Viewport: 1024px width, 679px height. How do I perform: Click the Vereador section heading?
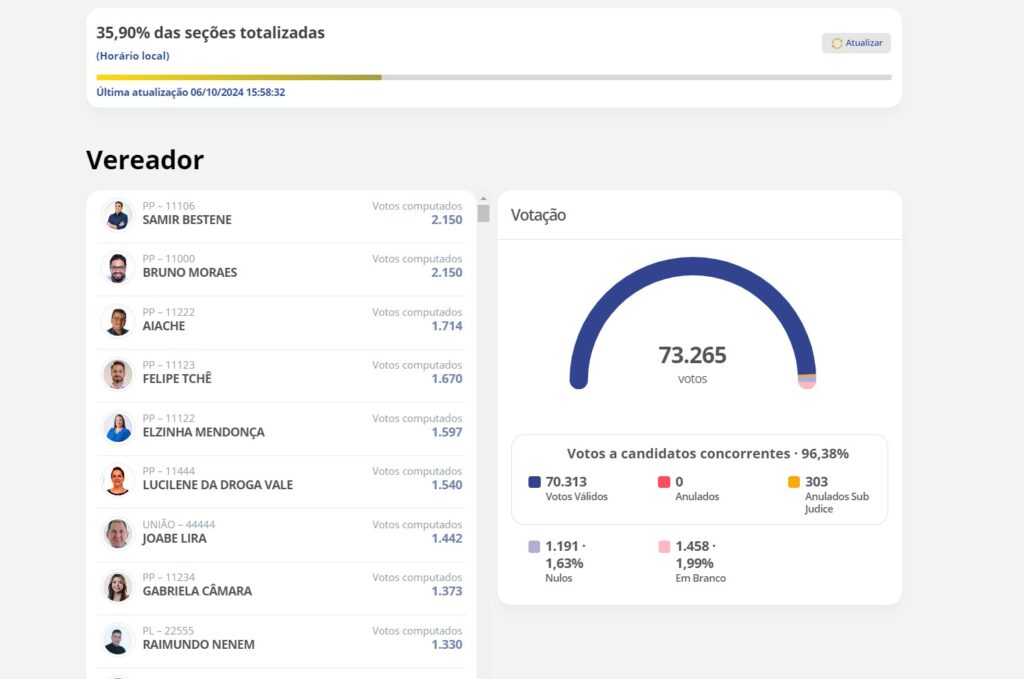tap(145, 160)
